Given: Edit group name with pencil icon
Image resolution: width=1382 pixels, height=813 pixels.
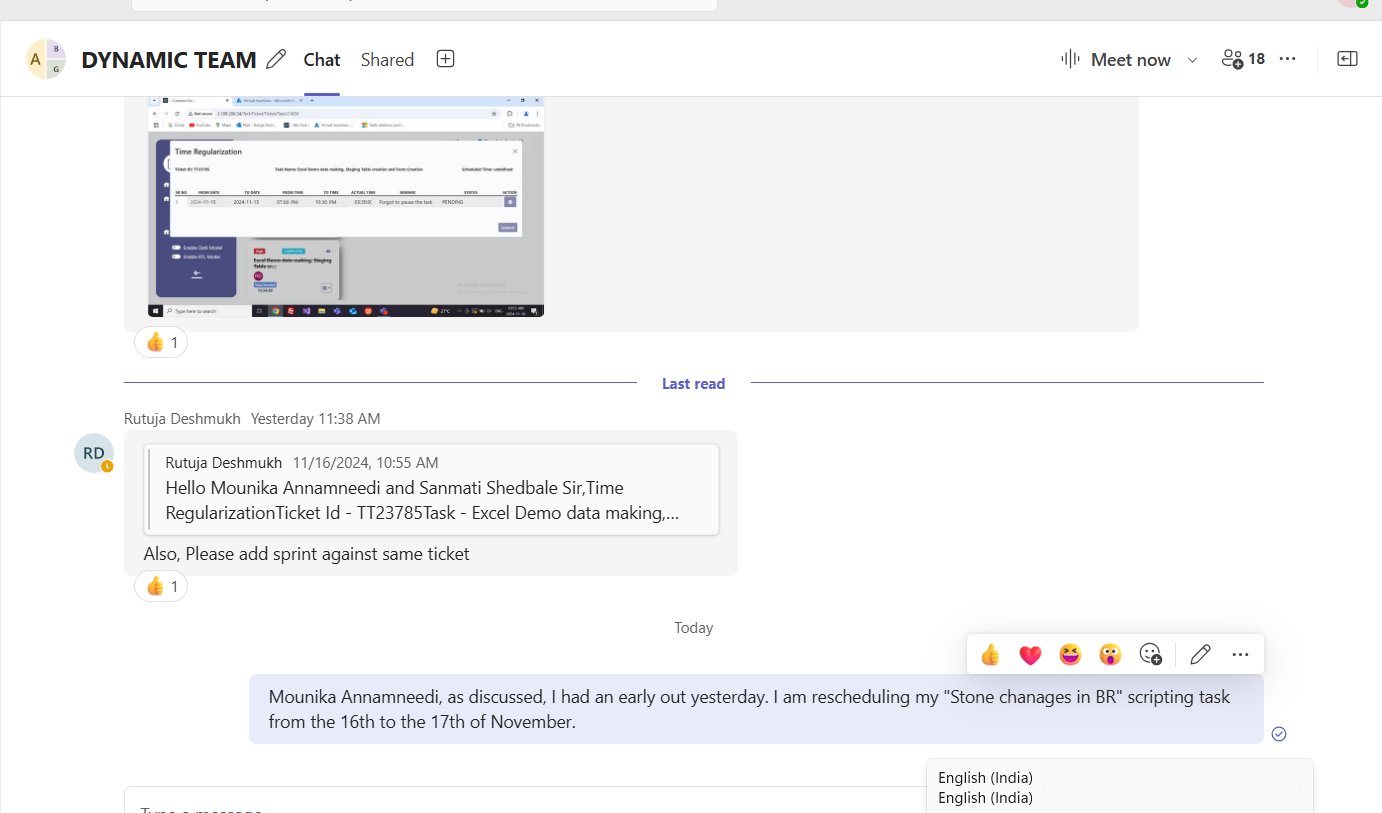Looking at the screenshot, I should [x=276, y=59].
